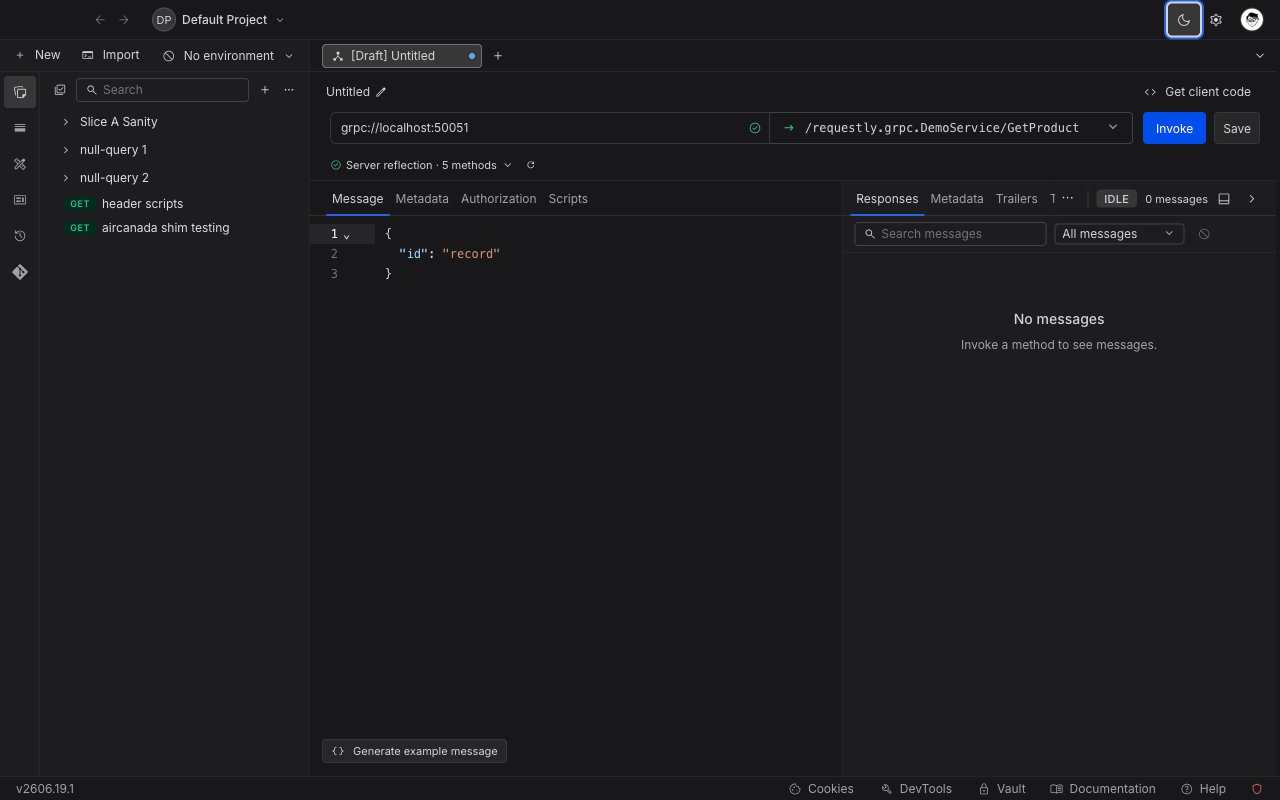This screenshot has height=800, width=1280.
Task: Open the user profile avatar
Action: (1252, 20)
